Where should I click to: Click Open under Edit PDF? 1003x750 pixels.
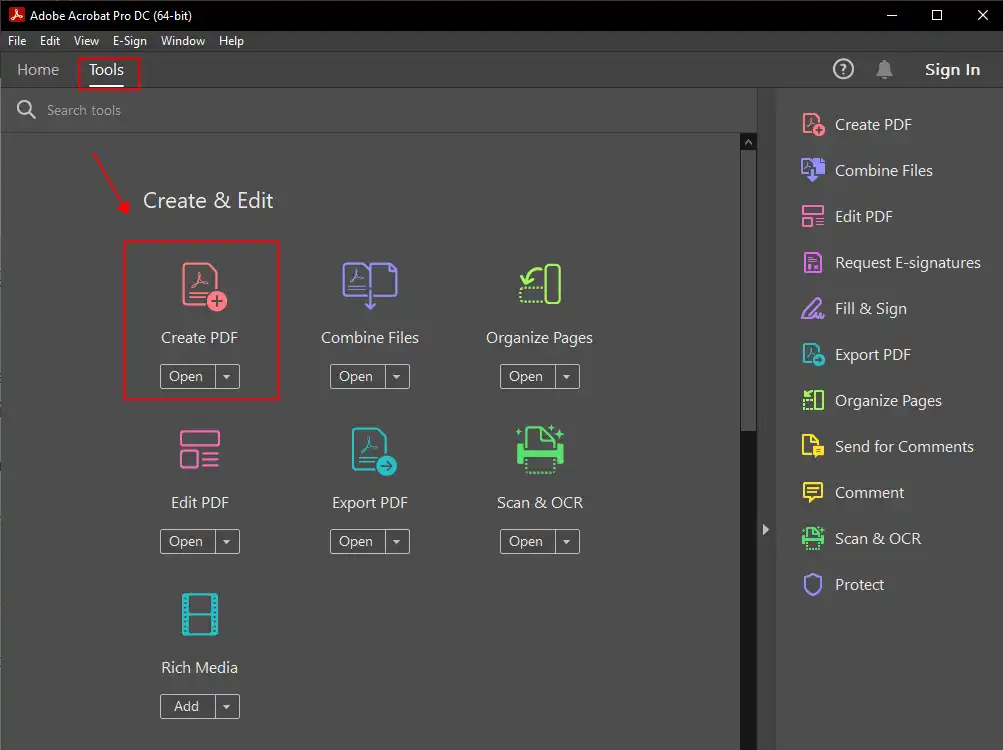(187, 541)
